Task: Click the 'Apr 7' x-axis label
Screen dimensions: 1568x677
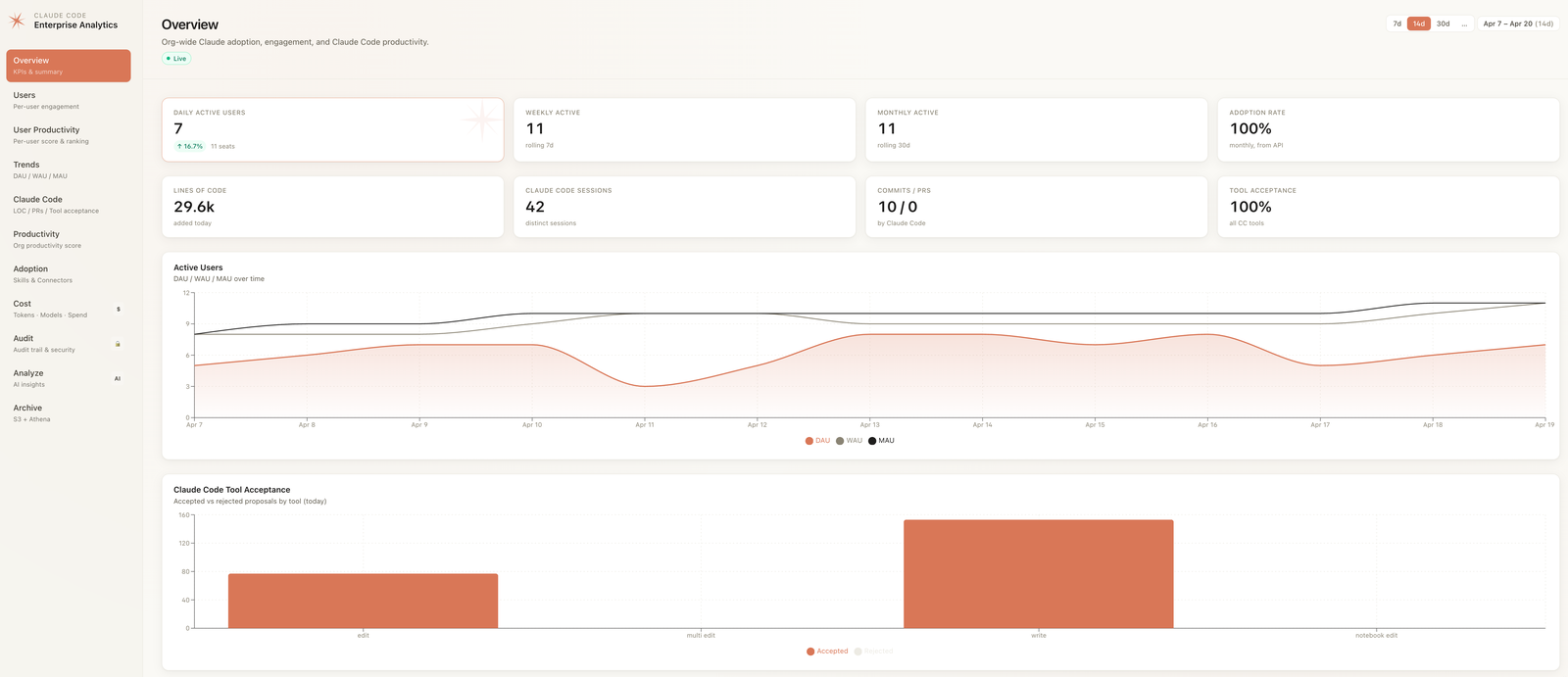Action: click(x=194, y=425)
